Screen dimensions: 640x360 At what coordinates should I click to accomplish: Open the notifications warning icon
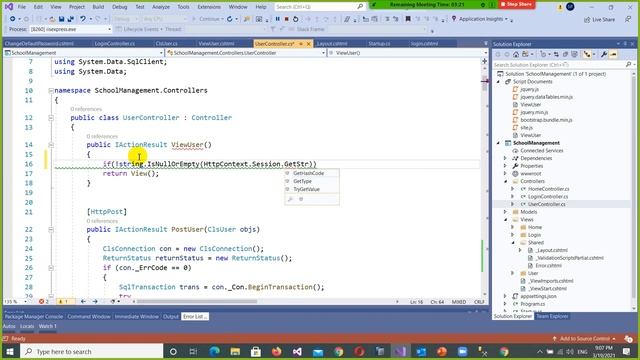click(560, 7)
